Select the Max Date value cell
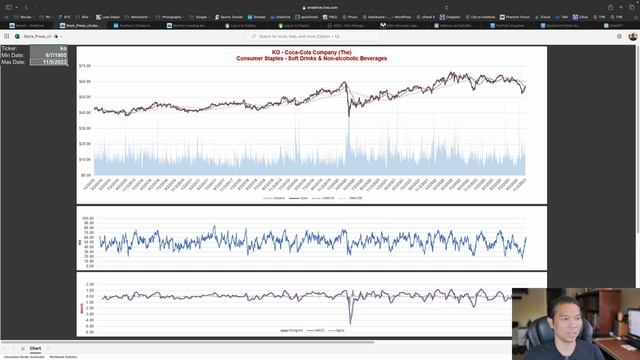 pyautogui.click(x=49, y=62)
